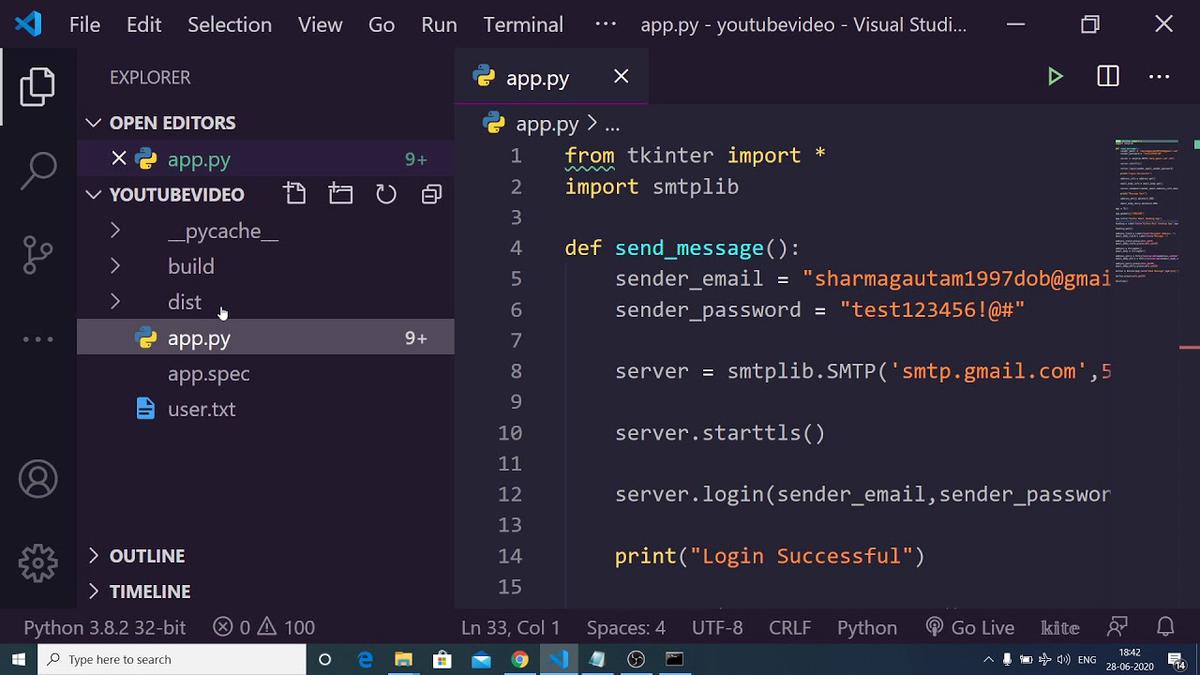Open the Manage settings gear icon
The image size is (1200, 675).
pos(37,563)
